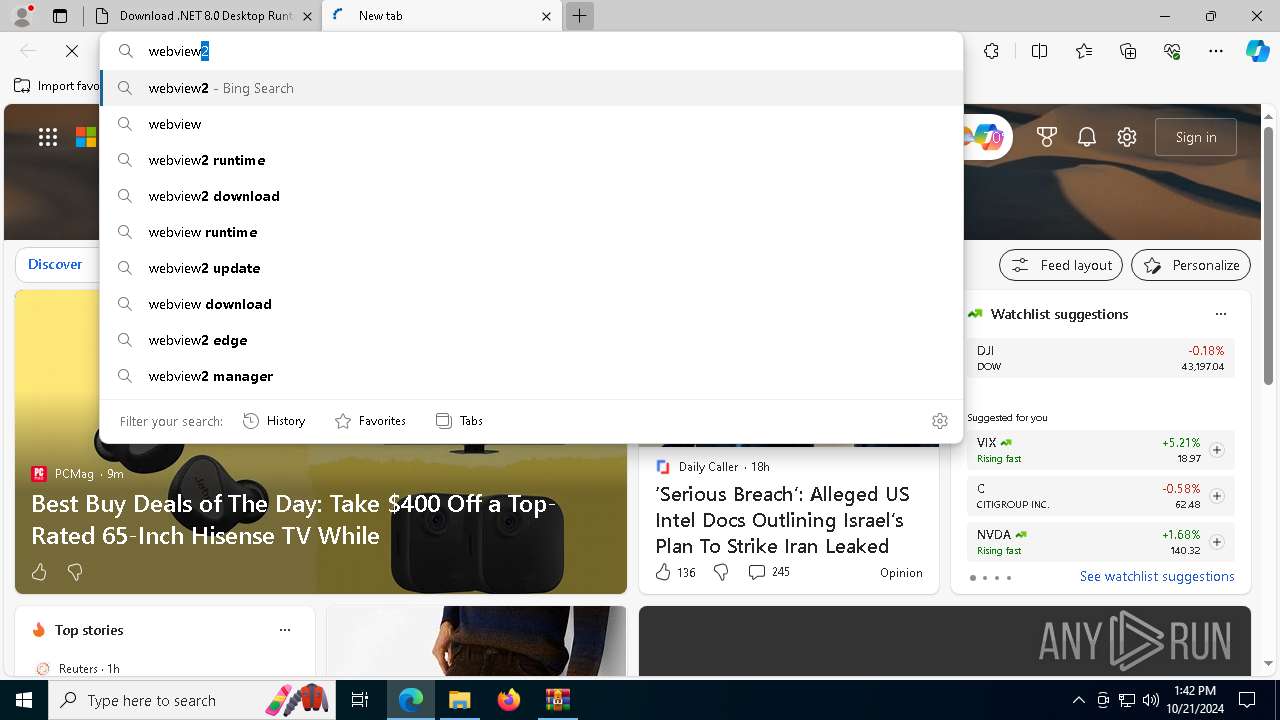Screen dimensions: 1280x720
Task: Open the Edge profile icon
Action: (x=22, y=16)
